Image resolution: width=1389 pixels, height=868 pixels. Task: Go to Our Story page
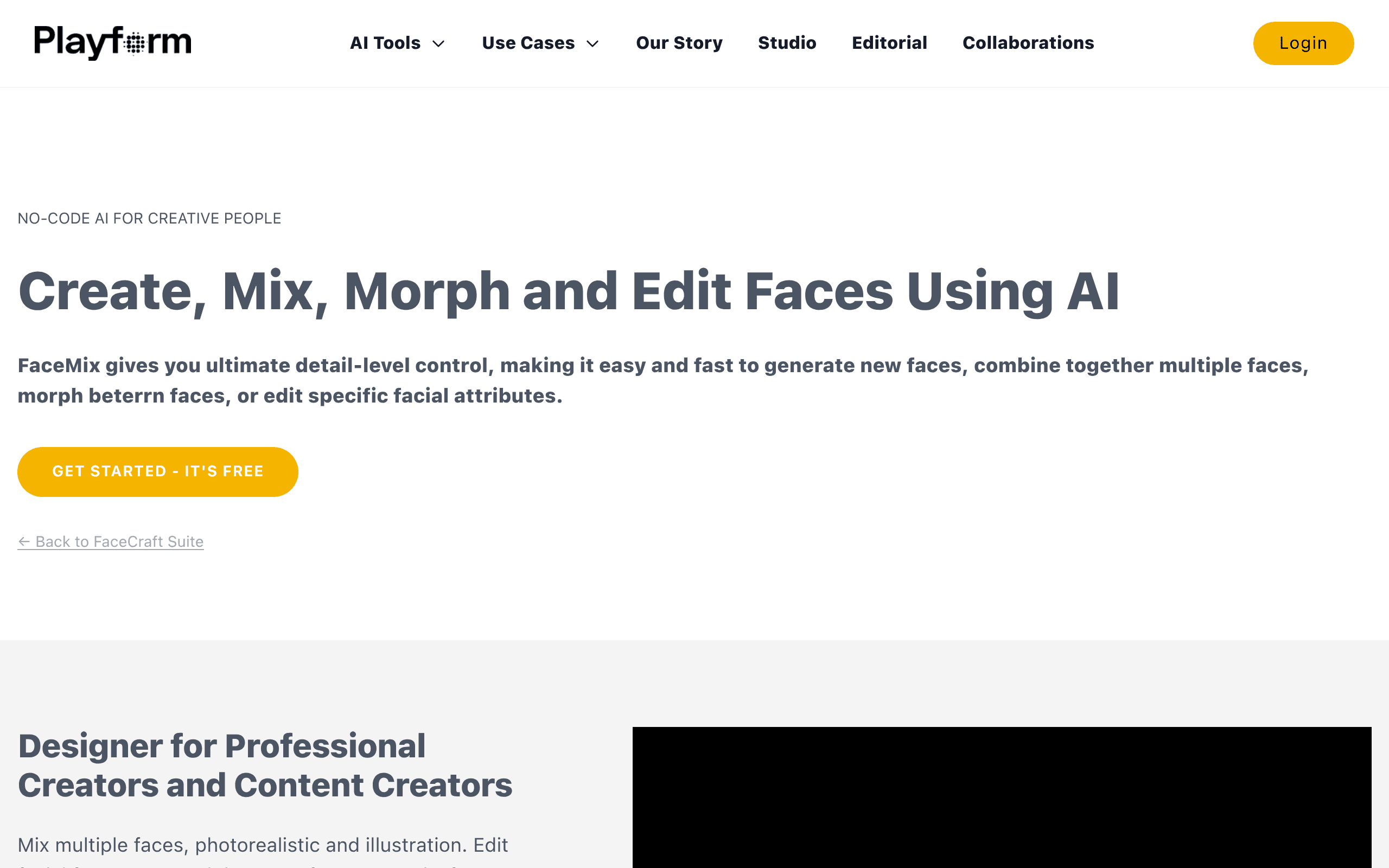click(x=679, y=43)
